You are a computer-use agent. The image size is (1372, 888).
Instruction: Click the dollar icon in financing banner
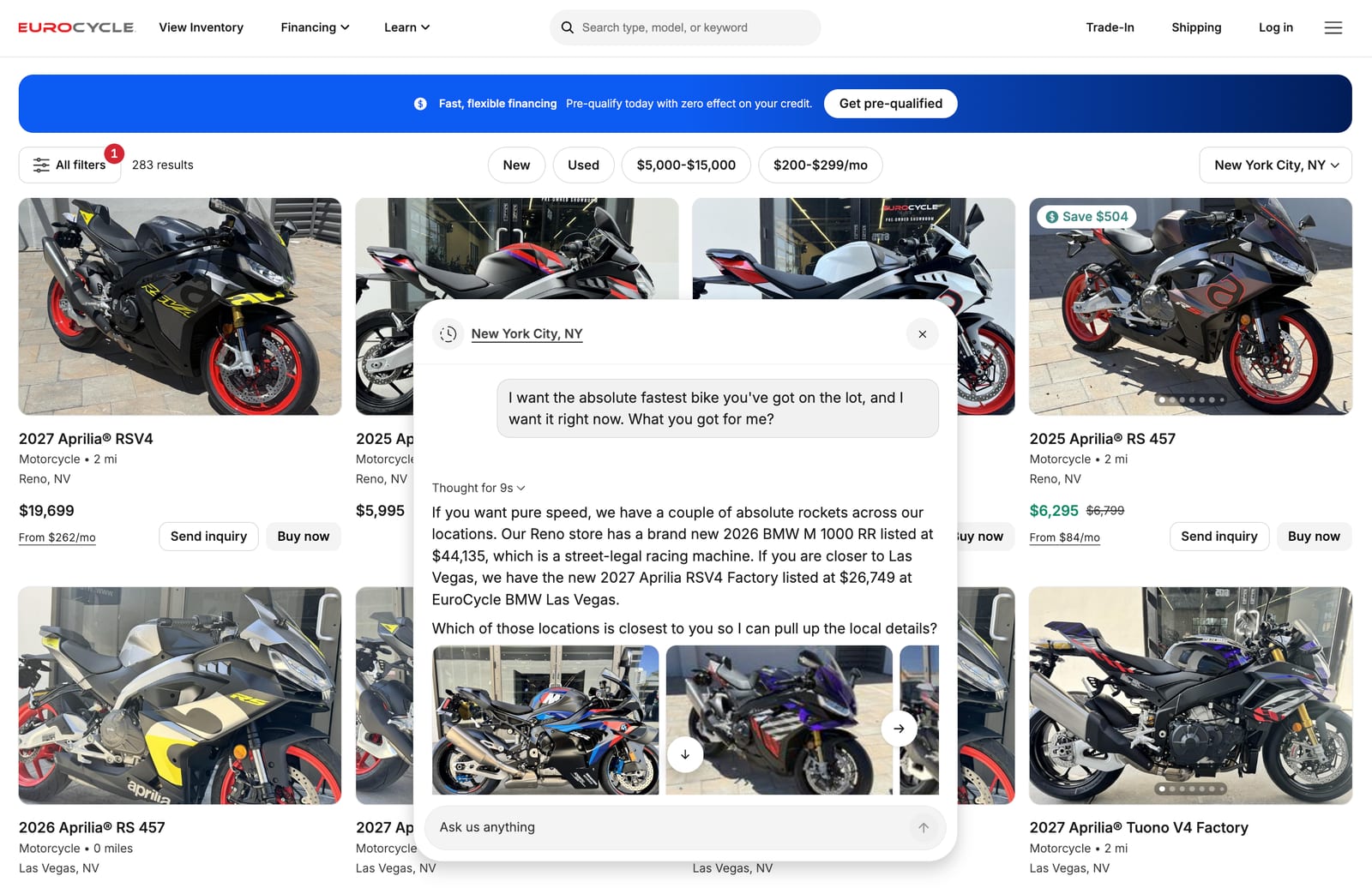(x=420, y=104)
